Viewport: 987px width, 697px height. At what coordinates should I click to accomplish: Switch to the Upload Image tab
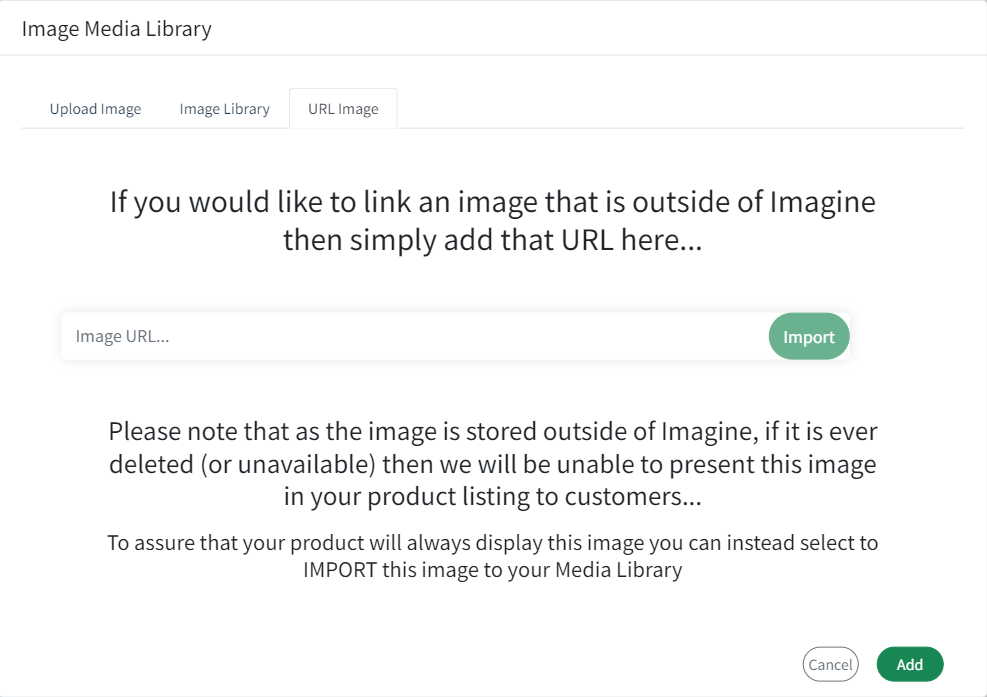coord(95,109)
